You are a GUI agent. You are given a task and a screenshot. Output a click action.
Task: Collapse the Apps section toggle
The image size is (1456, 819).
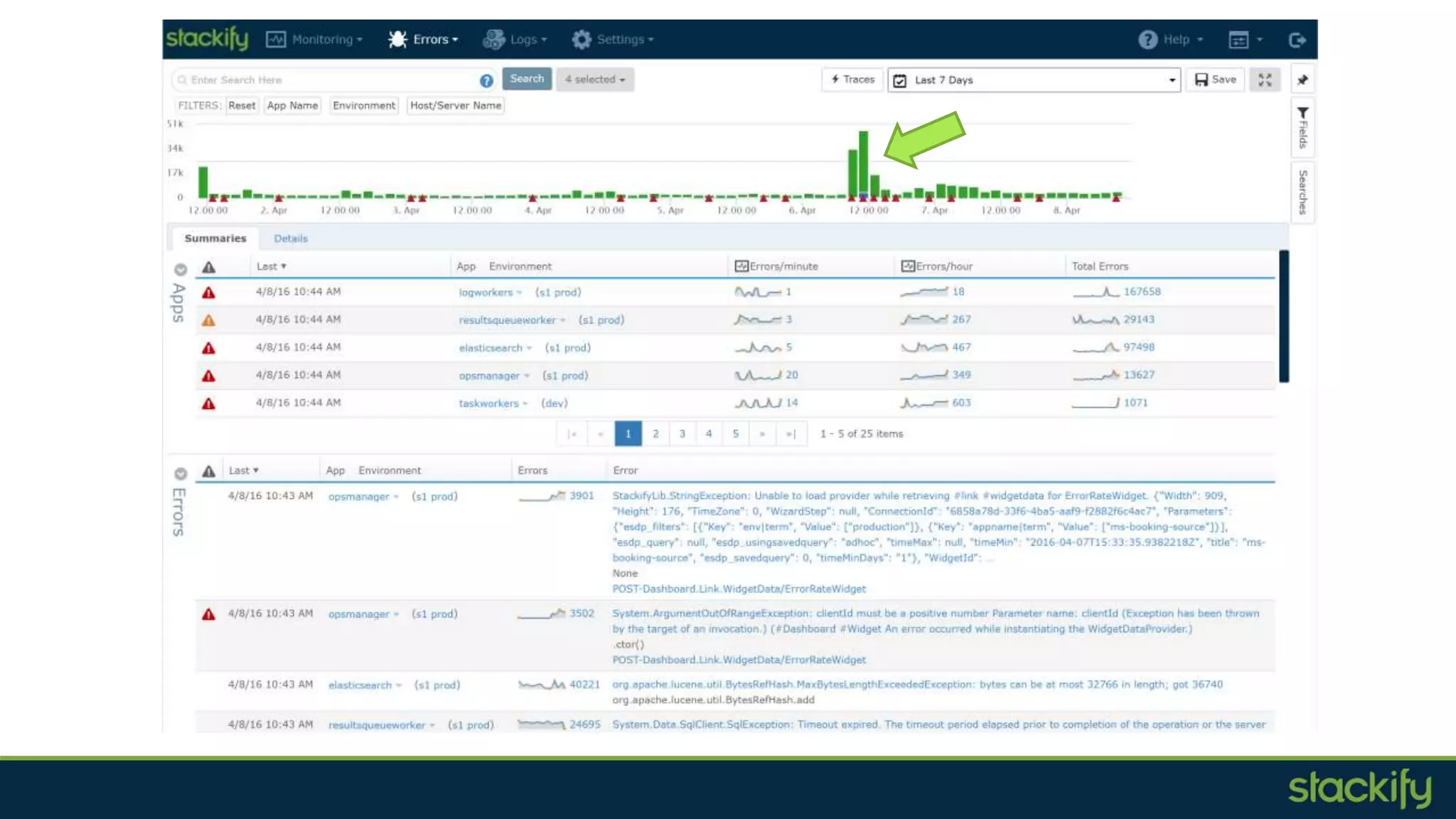181,269
